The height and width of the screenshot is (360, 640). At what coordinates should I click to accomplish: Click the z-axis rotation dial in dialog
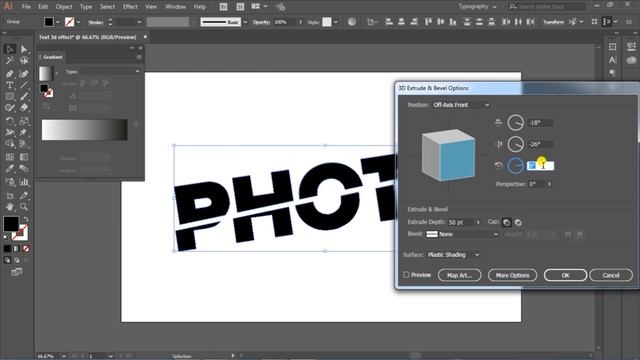click(x=516, y=166)
